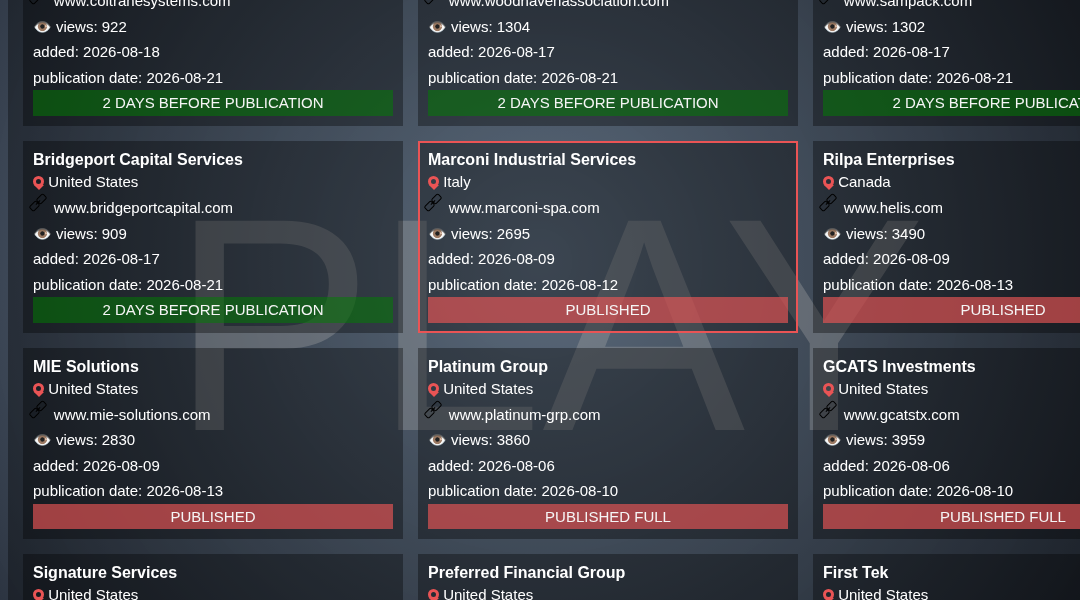Open the MIE Solutions title
The image size is (1080, 600).
click(85, 366)
